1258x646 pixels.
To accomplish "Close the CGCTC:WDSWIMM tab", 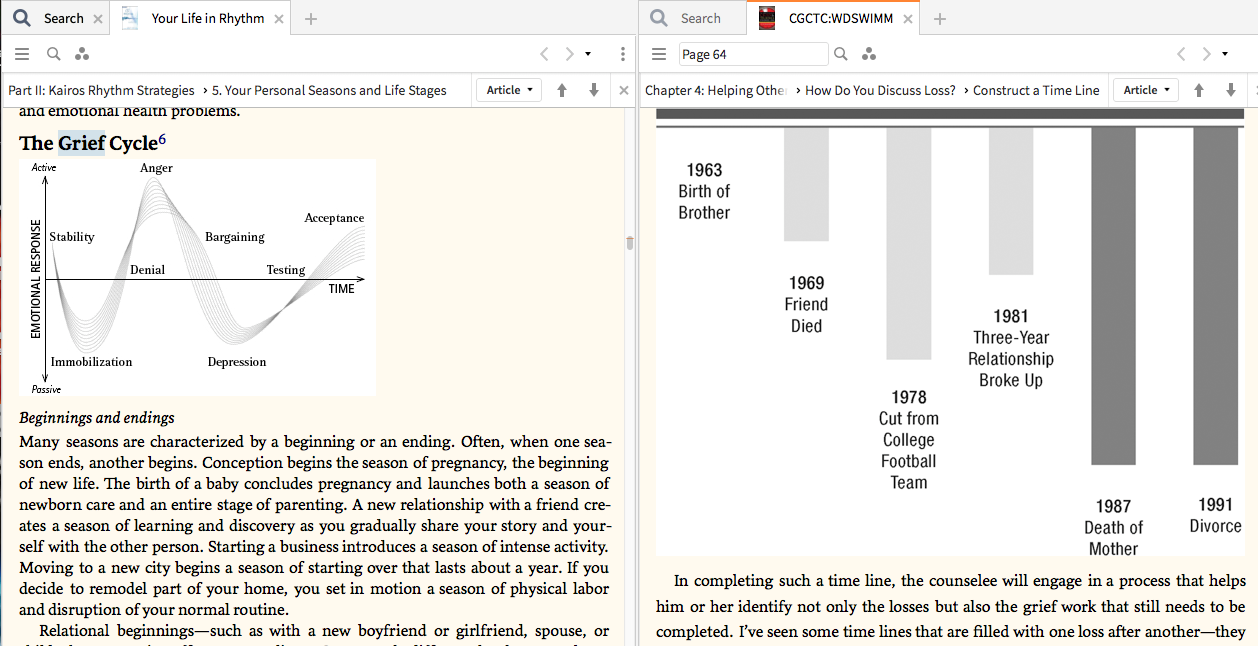I will pyautogui.click(x=908, y=19).
